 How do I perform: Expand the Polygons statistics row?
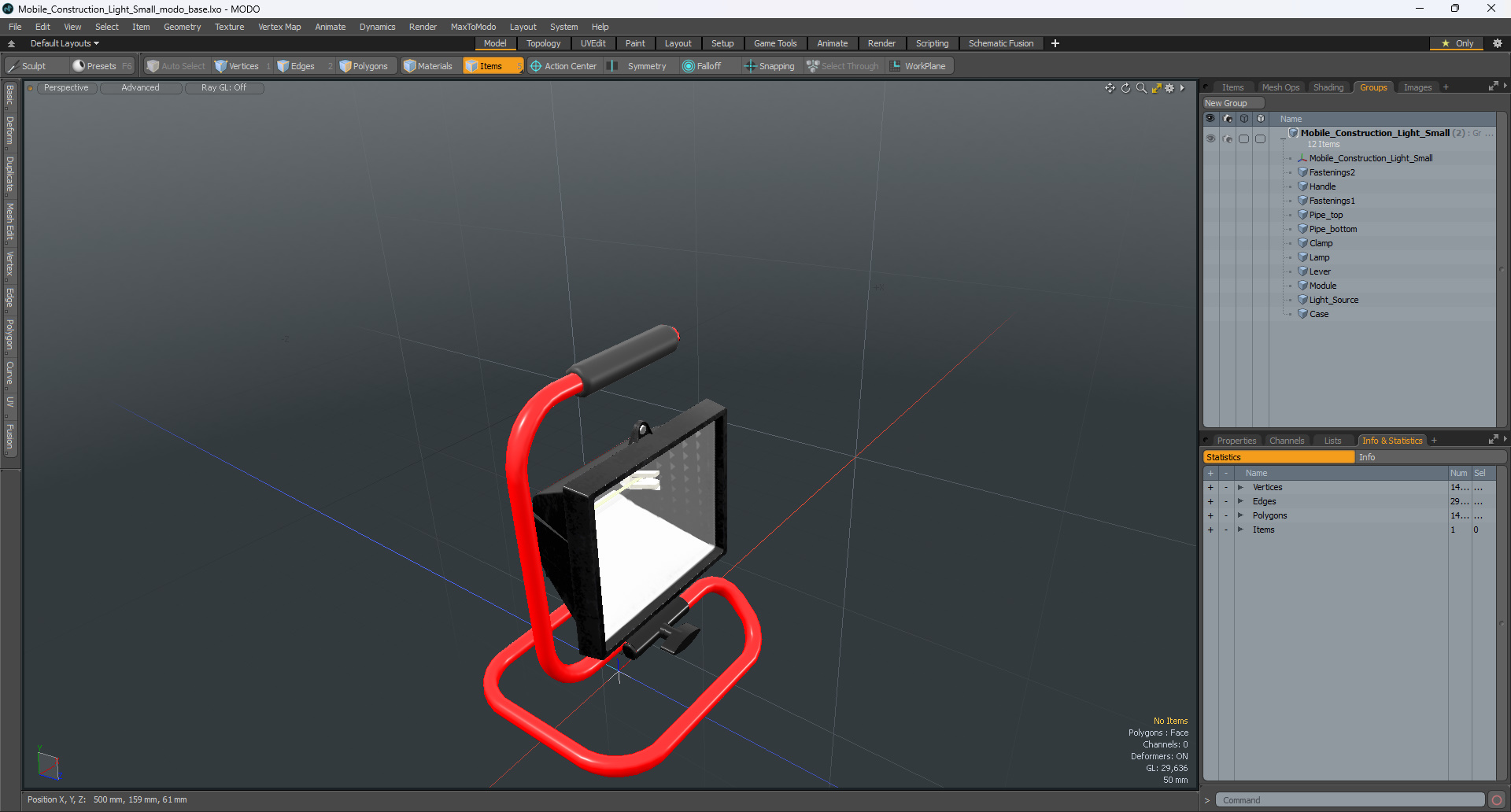1240,516
